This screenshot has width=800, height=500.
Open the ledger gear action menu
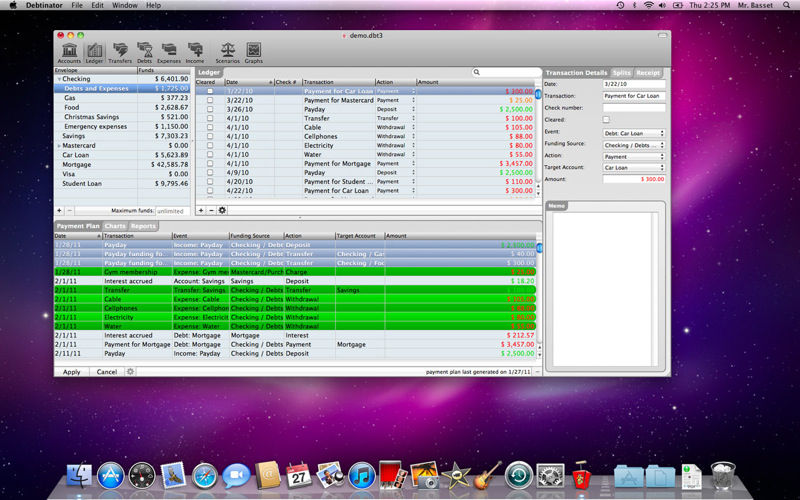tap(222, 210)
